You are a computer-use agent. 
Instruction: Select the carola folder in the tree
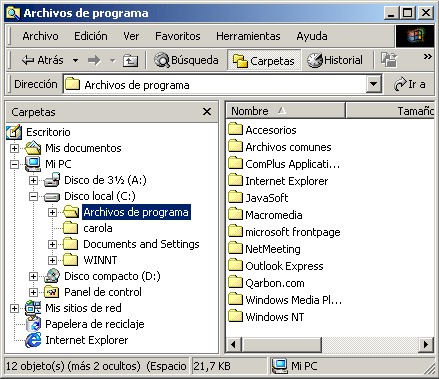click(87, 228)
